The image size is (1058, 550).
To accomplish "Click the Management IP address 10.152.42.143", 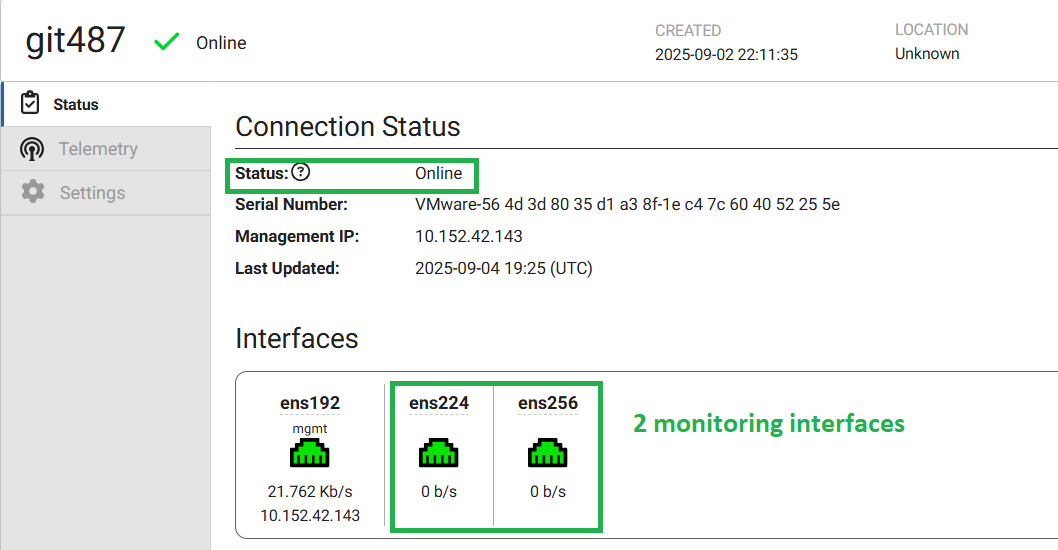I will pos(468,237).
